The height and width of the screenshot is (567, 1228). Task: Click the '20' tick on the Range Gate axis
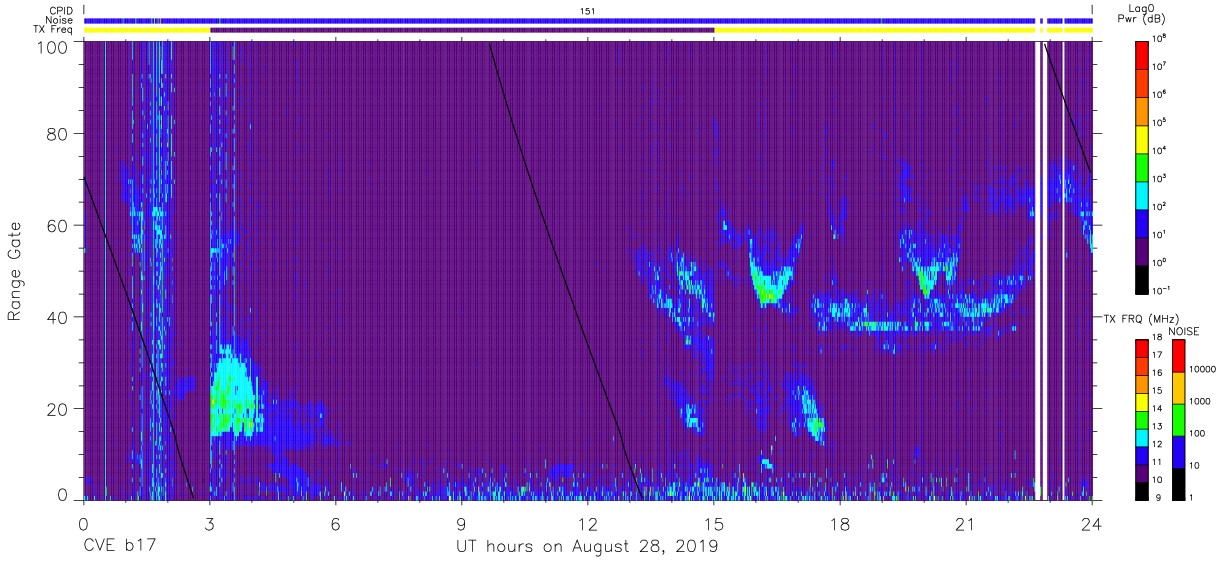point(57,409)
